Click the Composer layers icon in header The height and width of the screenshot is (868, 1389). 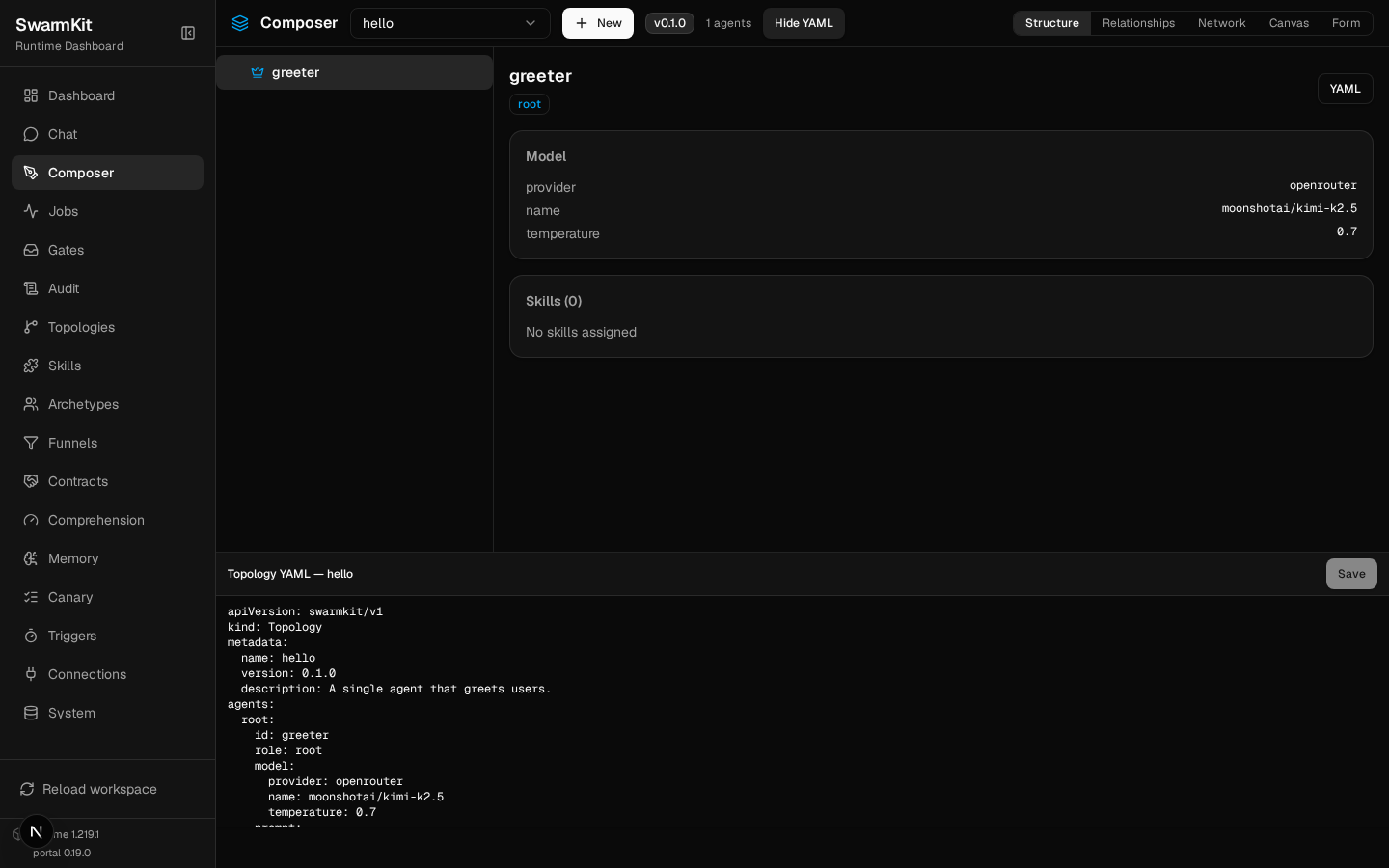click(x=240, y=23)
